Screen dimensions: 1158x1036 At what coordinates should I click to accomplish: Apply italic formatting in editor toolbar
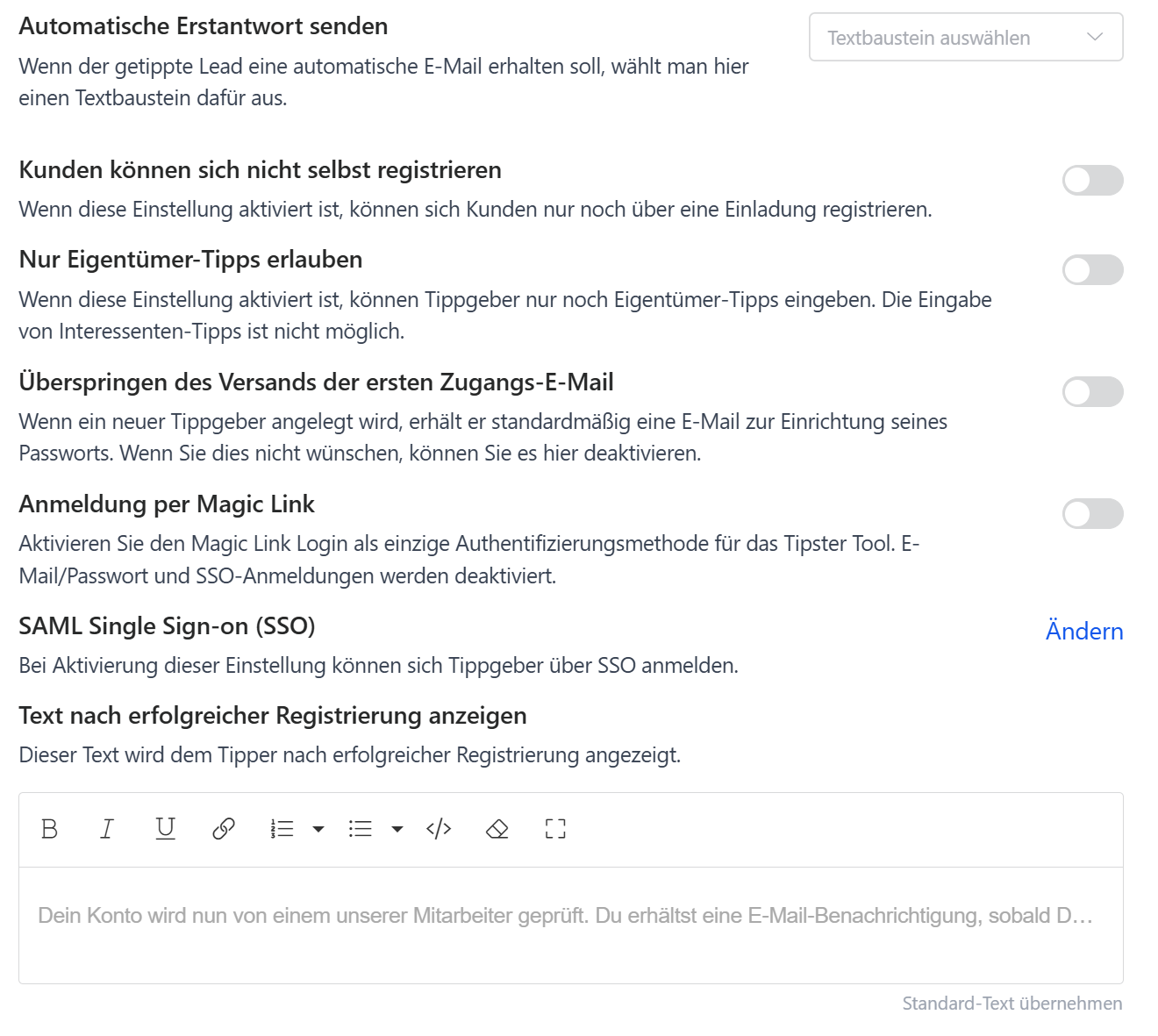click(x=107, y=829)
